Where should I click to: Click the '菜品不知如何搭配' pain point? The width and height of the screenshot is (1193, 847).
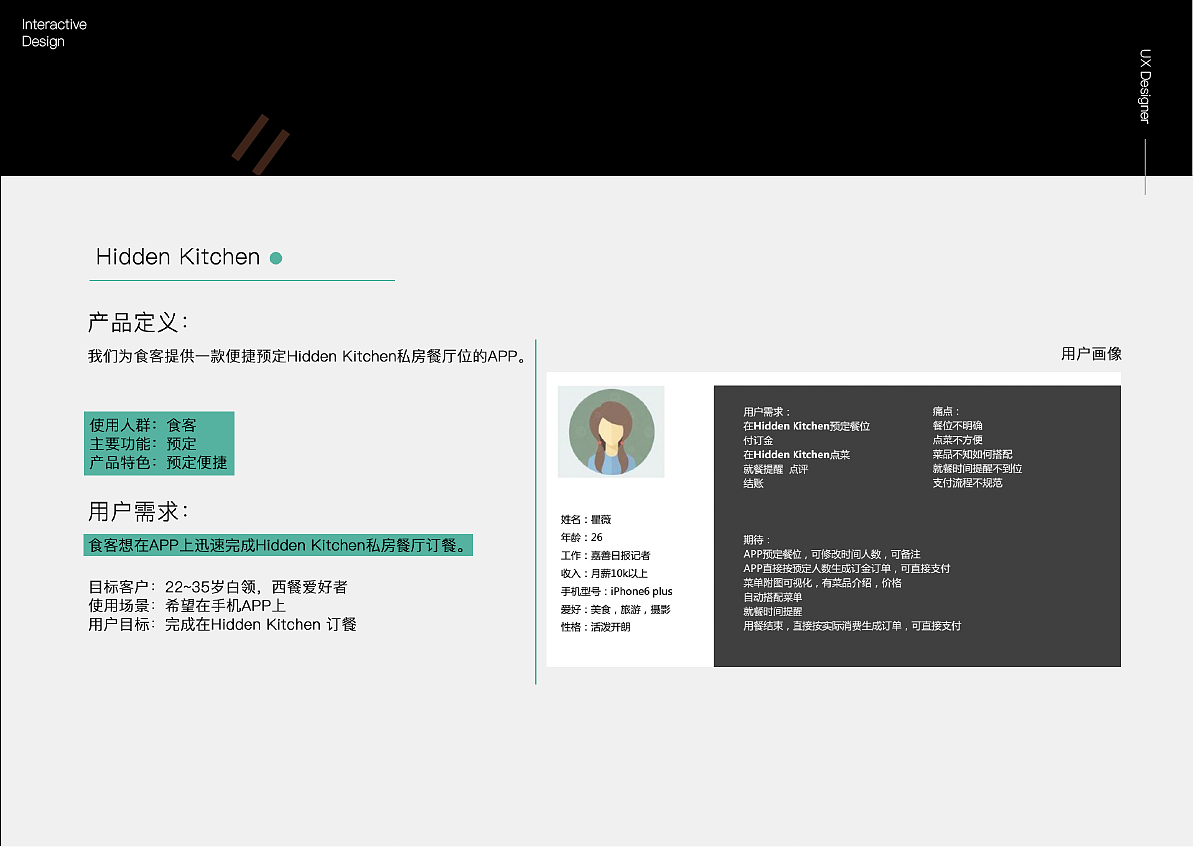tap(973, 454)
